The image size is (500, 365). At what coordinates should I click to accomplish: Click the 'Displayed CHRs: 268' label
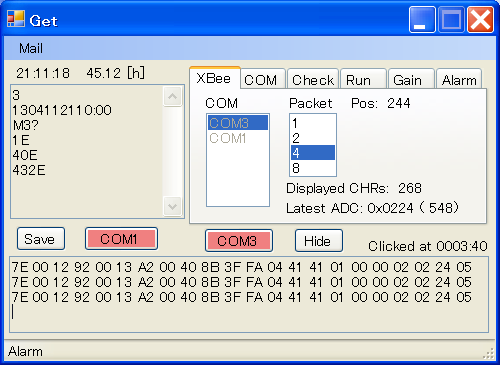click(x=354, y=188)
